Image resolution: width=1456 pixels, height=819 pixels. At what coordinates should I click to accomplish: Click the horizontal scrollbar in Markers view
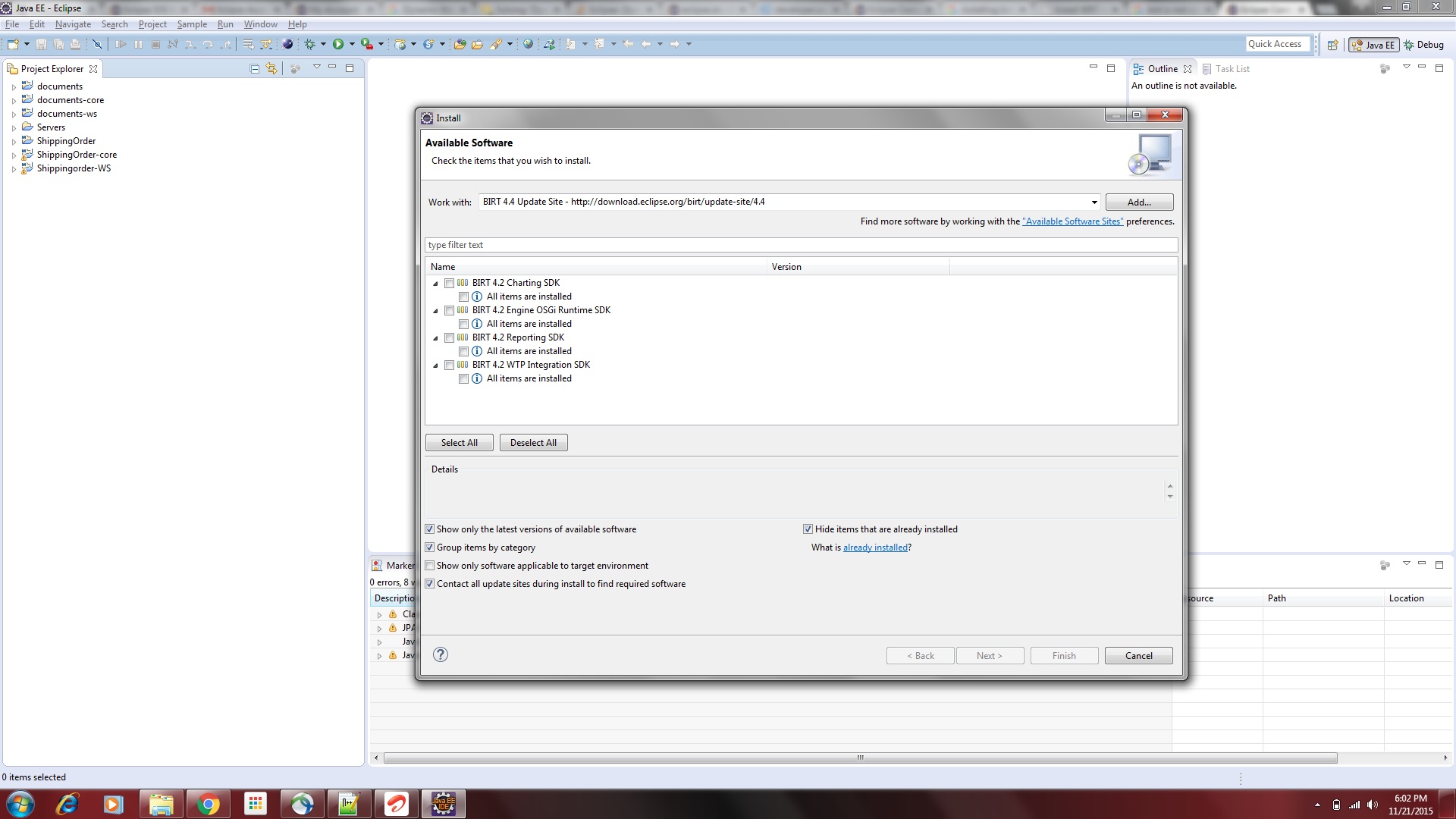[860, 758]
